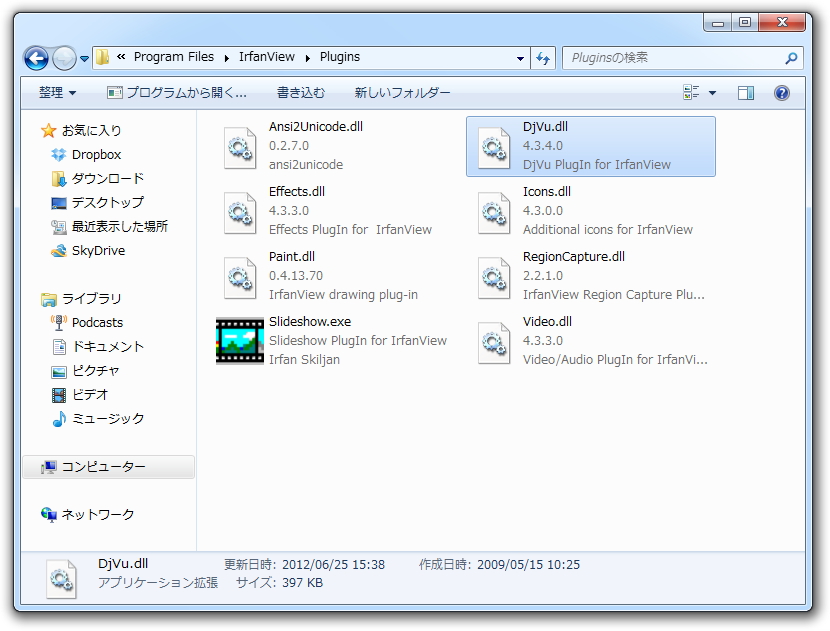
Task: Click the back navigation button
Action: pyautogui.click(x=35, y=58)
